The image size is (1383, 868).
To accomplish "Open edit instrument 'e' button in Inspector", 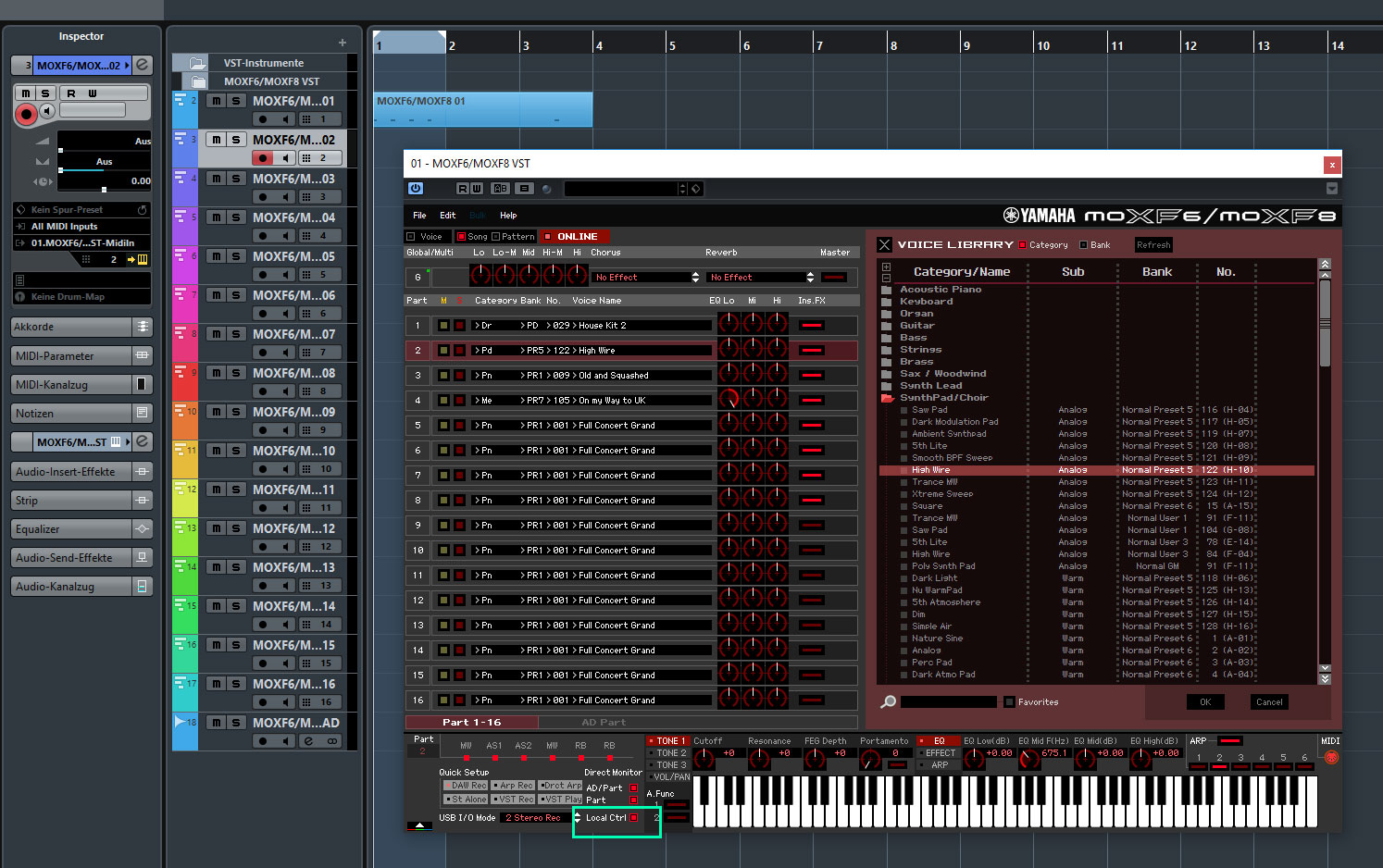I will (143, 66).
